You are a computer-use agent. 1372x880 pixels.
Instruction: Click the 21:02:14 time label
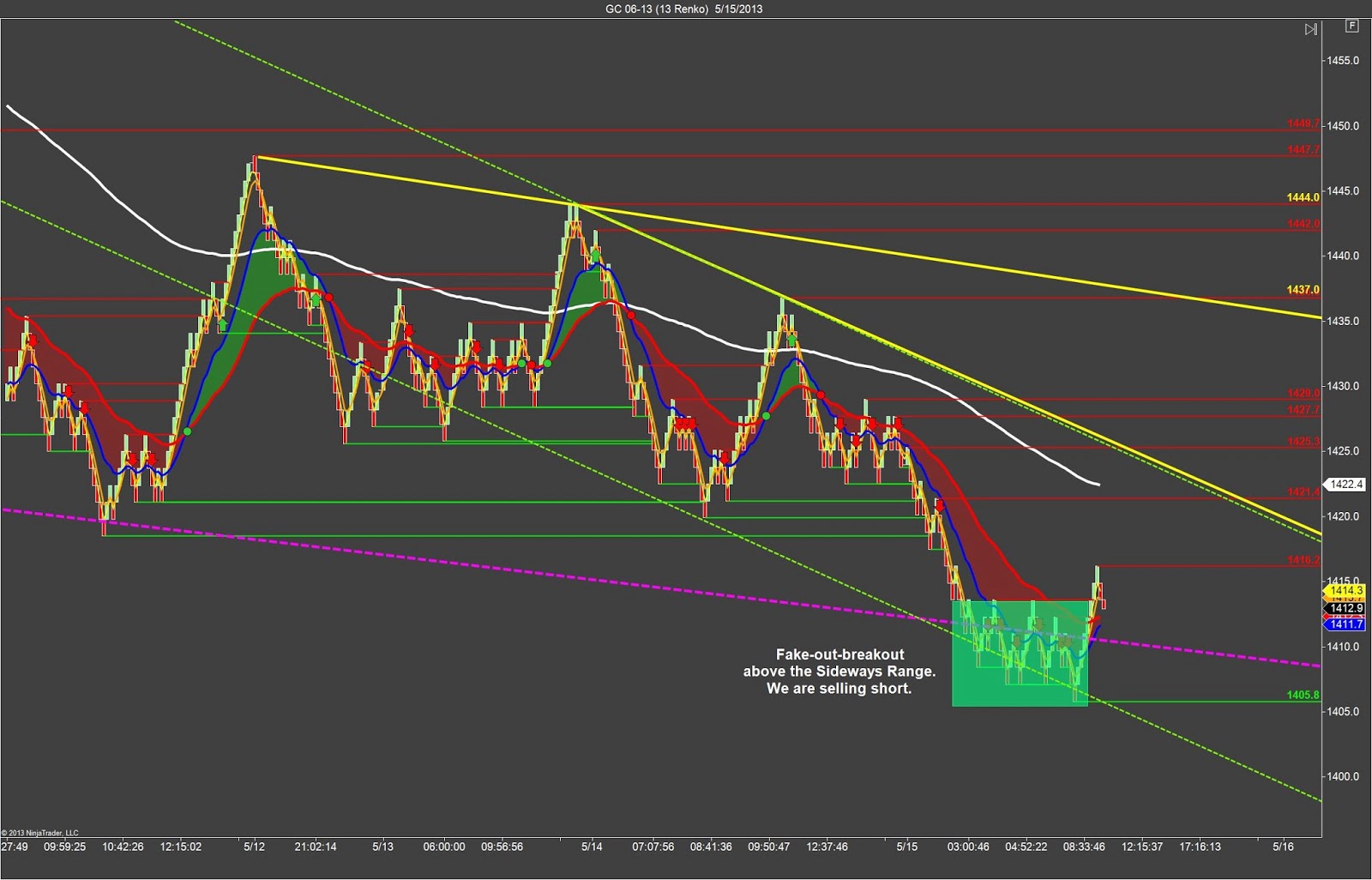tap(316, 847)
